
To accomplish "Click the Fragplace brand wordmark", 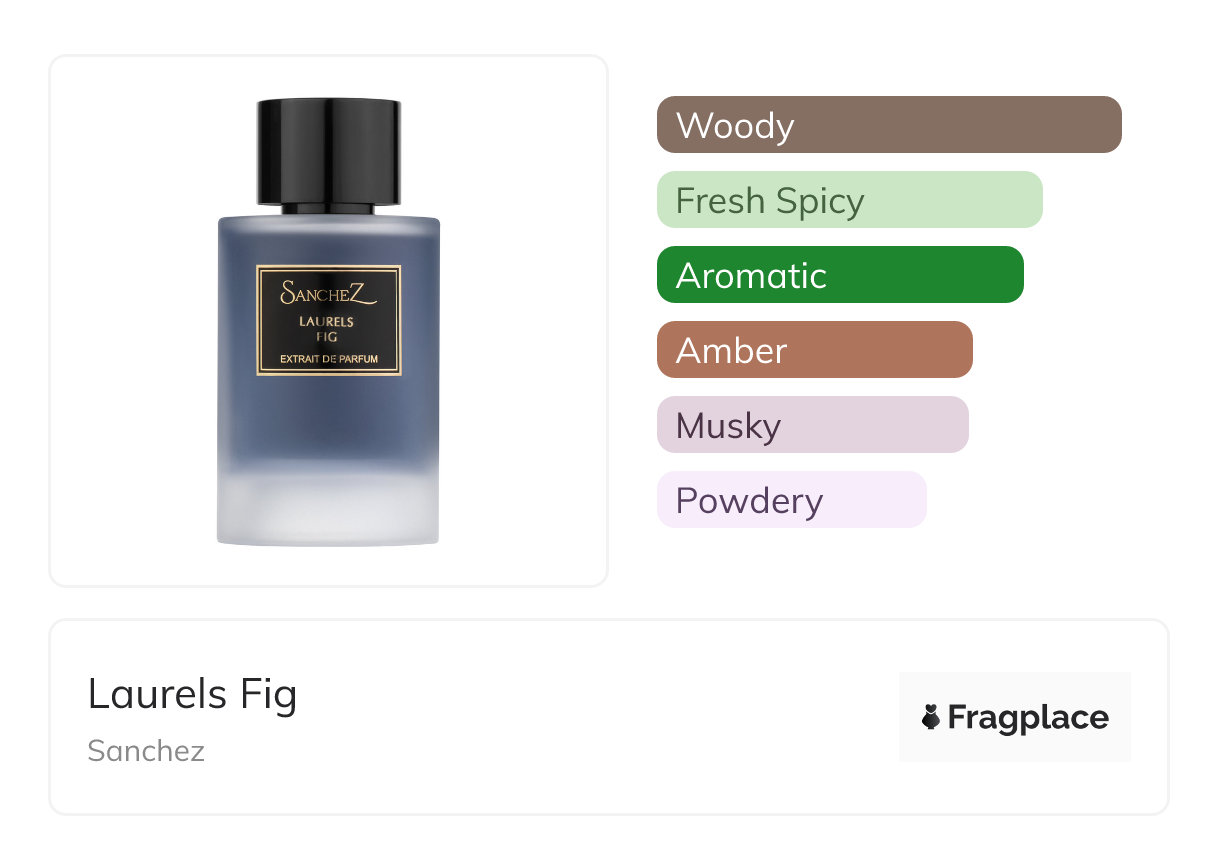I will click(1028, 718).
